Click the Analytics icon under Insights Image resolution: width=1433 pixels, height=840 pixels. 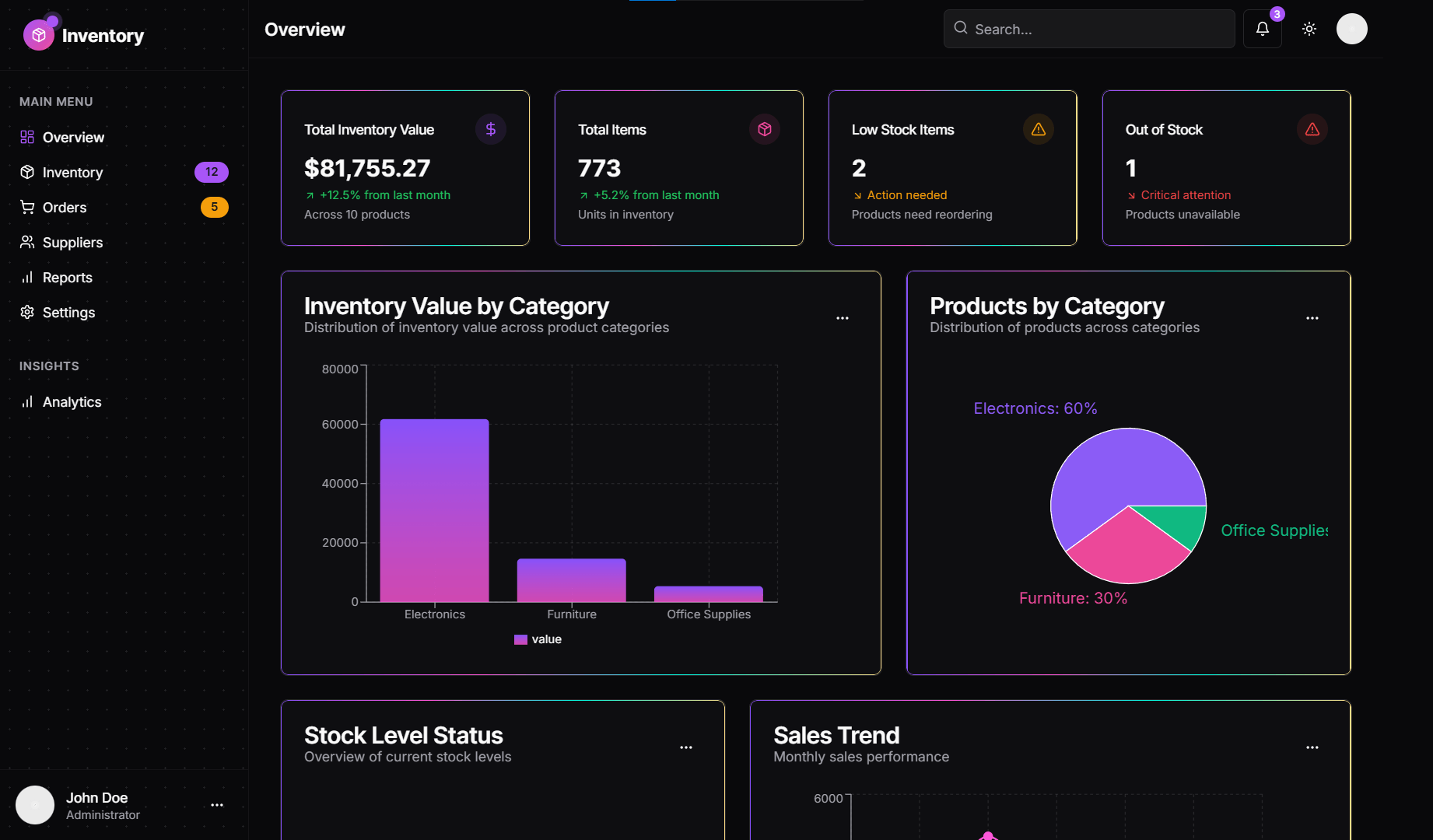pyautogui.click(x=27, y=401)
